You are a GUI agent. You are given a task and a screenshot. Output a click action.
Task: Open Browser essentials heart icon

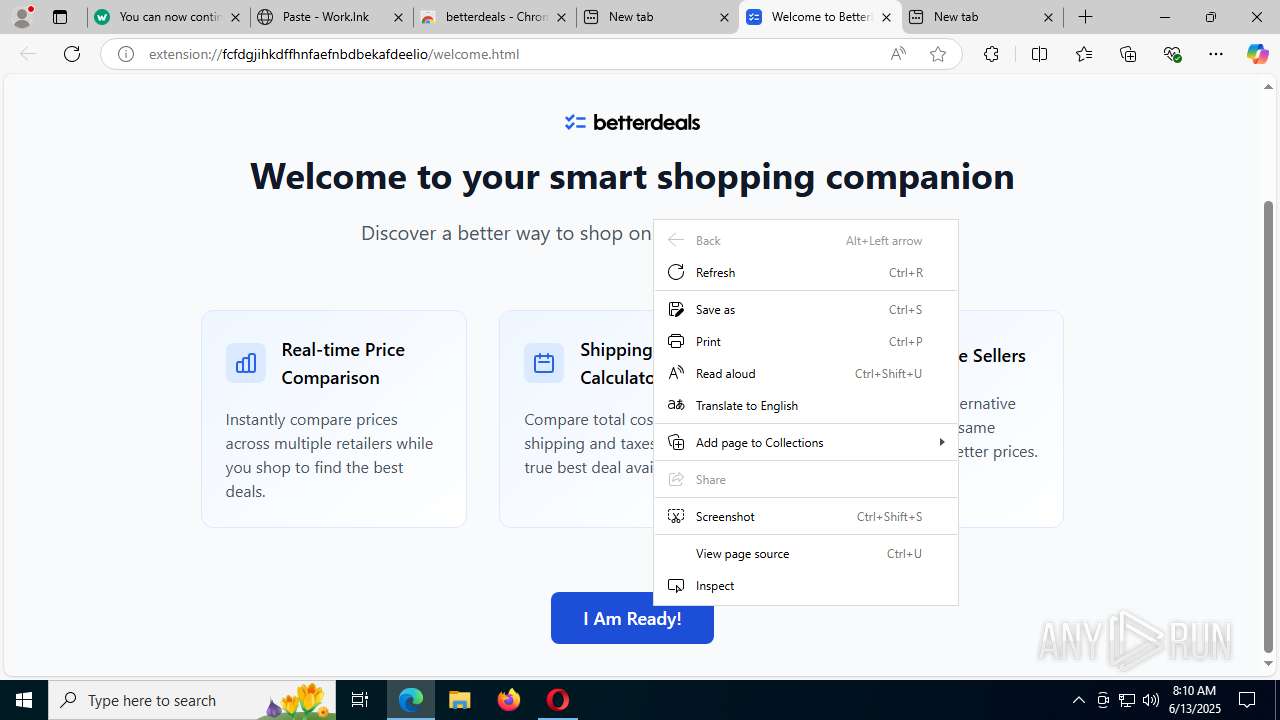point(1172,54)
